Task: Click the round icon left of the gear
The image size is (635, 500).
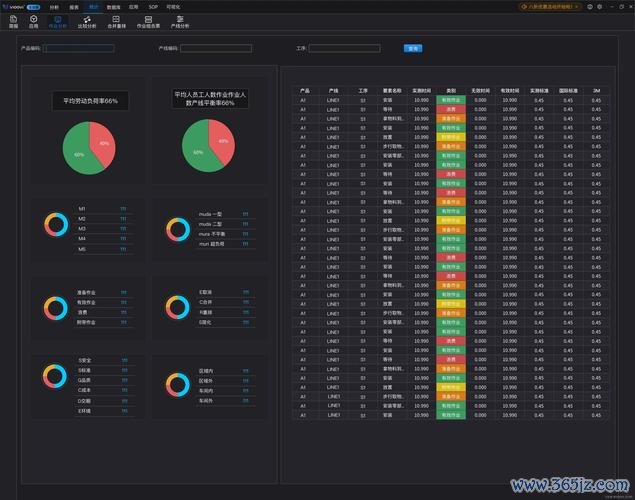Action: tap(590, 7)
